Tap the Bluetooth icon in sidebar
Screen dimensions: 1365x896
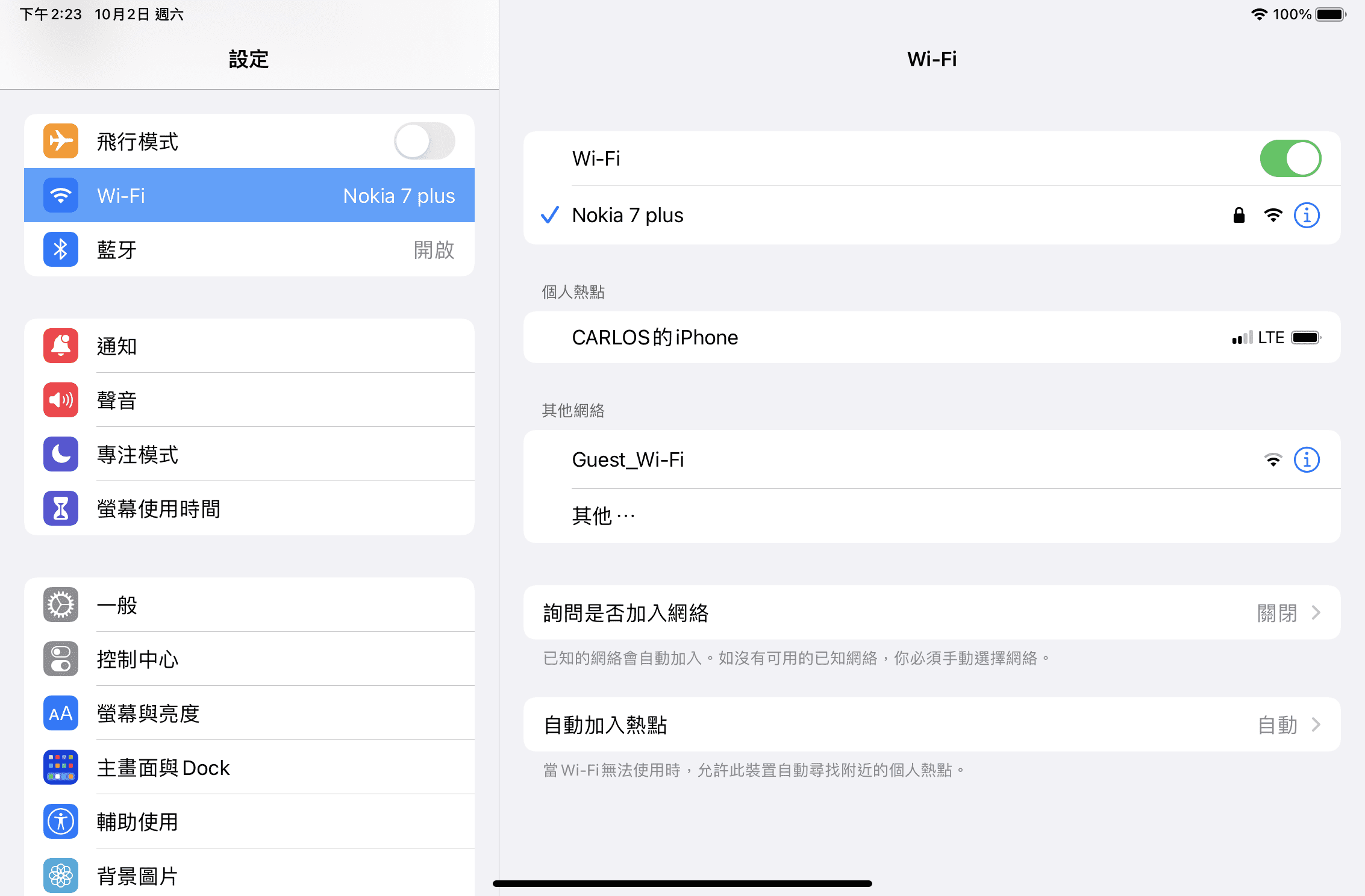[61, 249]
